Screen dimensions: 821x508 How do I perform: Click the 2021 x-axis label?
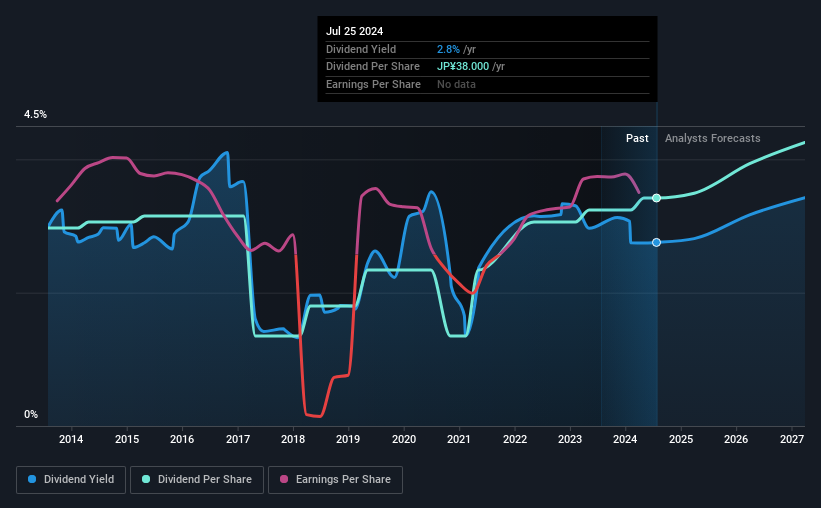point(459,439)
